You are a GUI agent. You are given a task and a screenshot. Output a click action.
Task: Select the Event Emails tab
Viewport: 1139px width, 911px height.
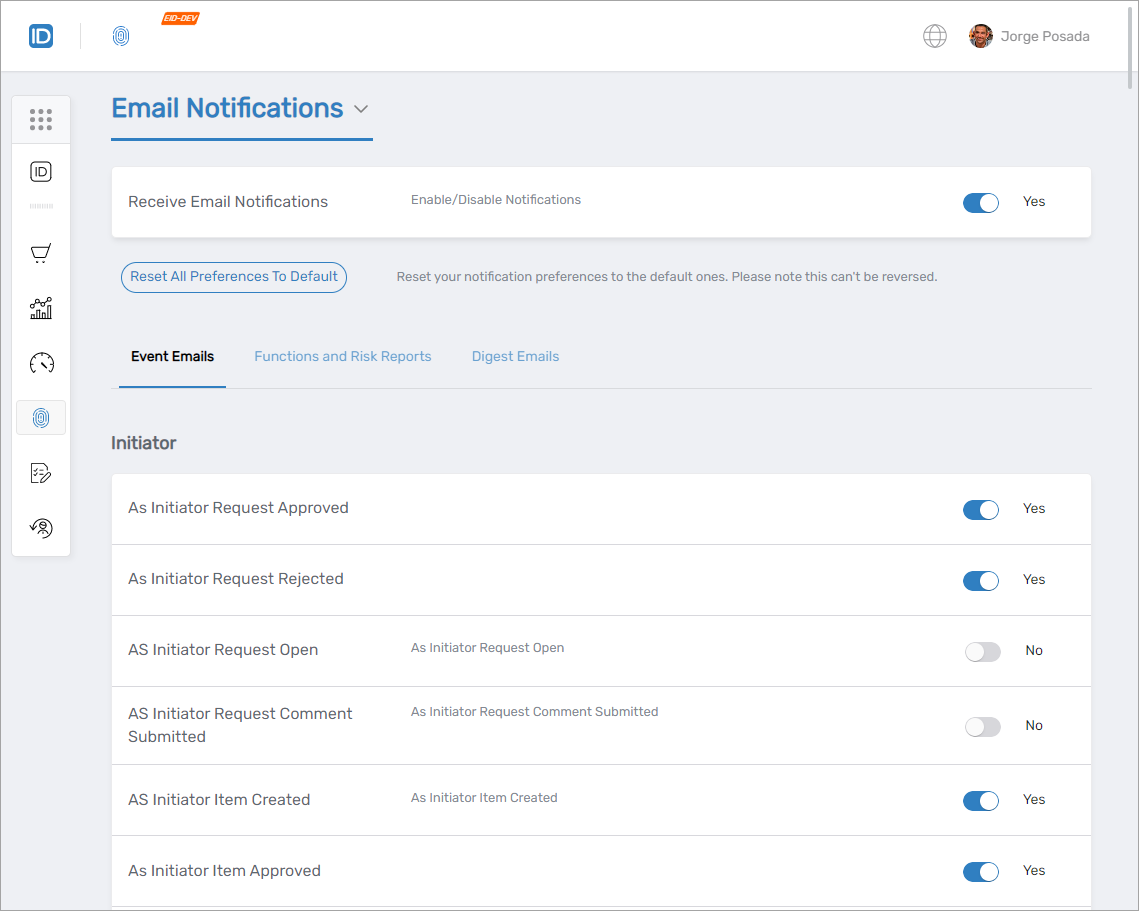tap(172, 356)
